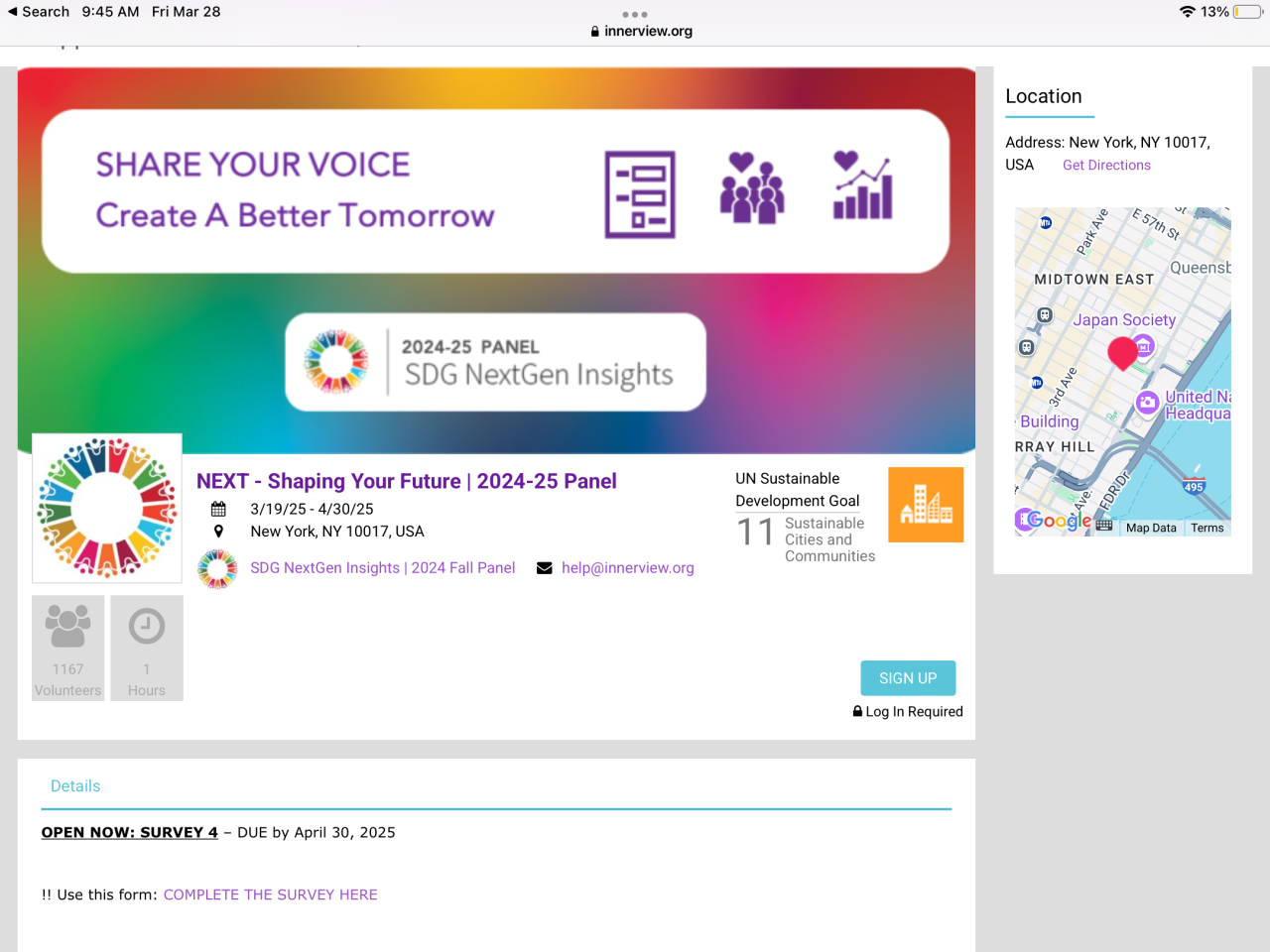Viewport: 1270px width, 952px height.
Task: Click the small SDG wheel organization logo
Action: pos(217,569)
